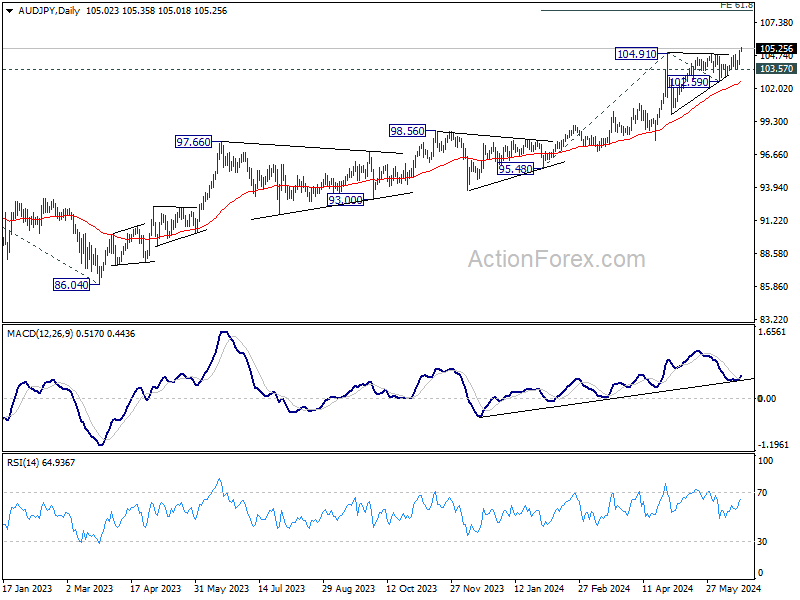The image size is (800, 600).
Task: Select the 12 Jan 2024 date label
Action: (538, 588)
